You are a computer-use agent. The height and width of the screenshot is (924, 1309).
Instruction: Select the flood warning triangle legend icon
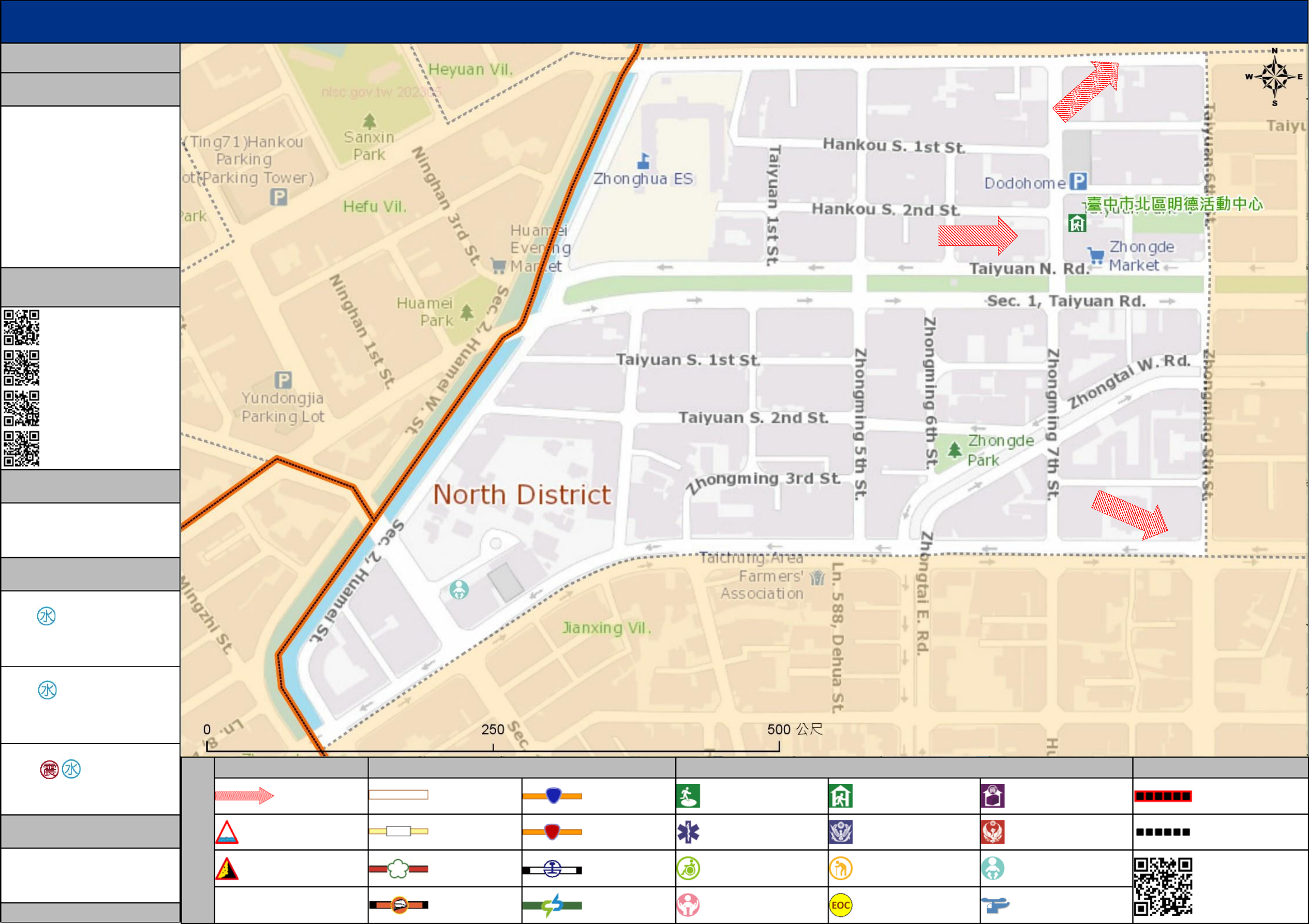tap(227, 832)
